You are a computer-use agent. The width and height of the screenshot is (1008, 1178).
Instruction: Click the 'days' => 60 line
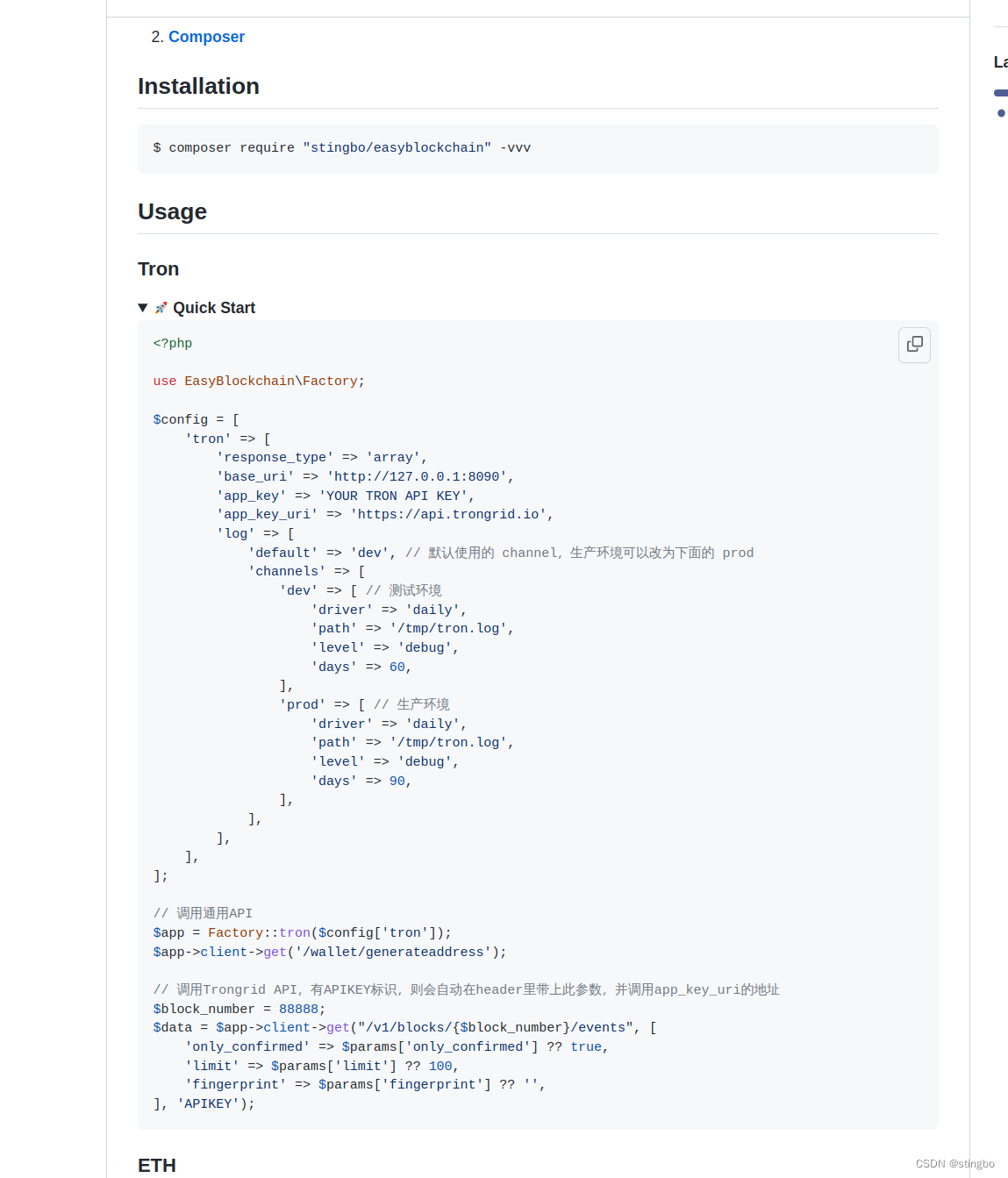point(361,668)
